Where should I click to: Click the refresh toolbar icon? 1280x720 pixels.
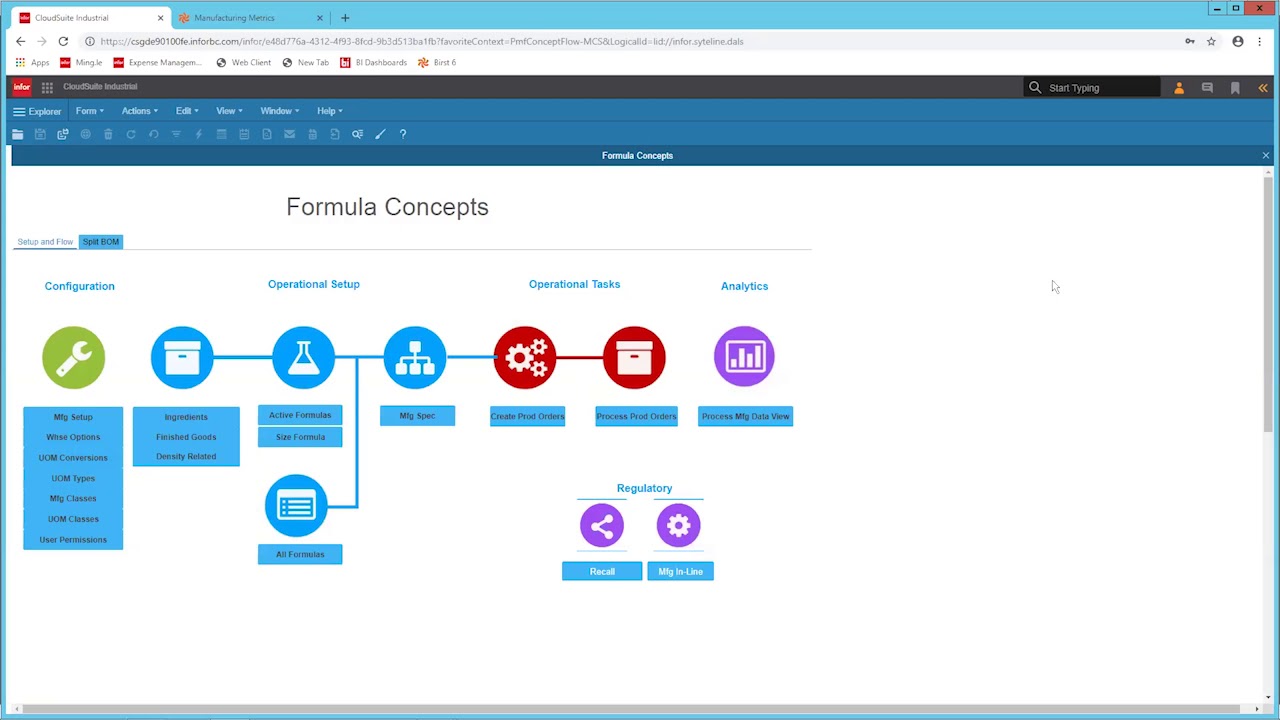pyautogui.click(x=131, y=134)
